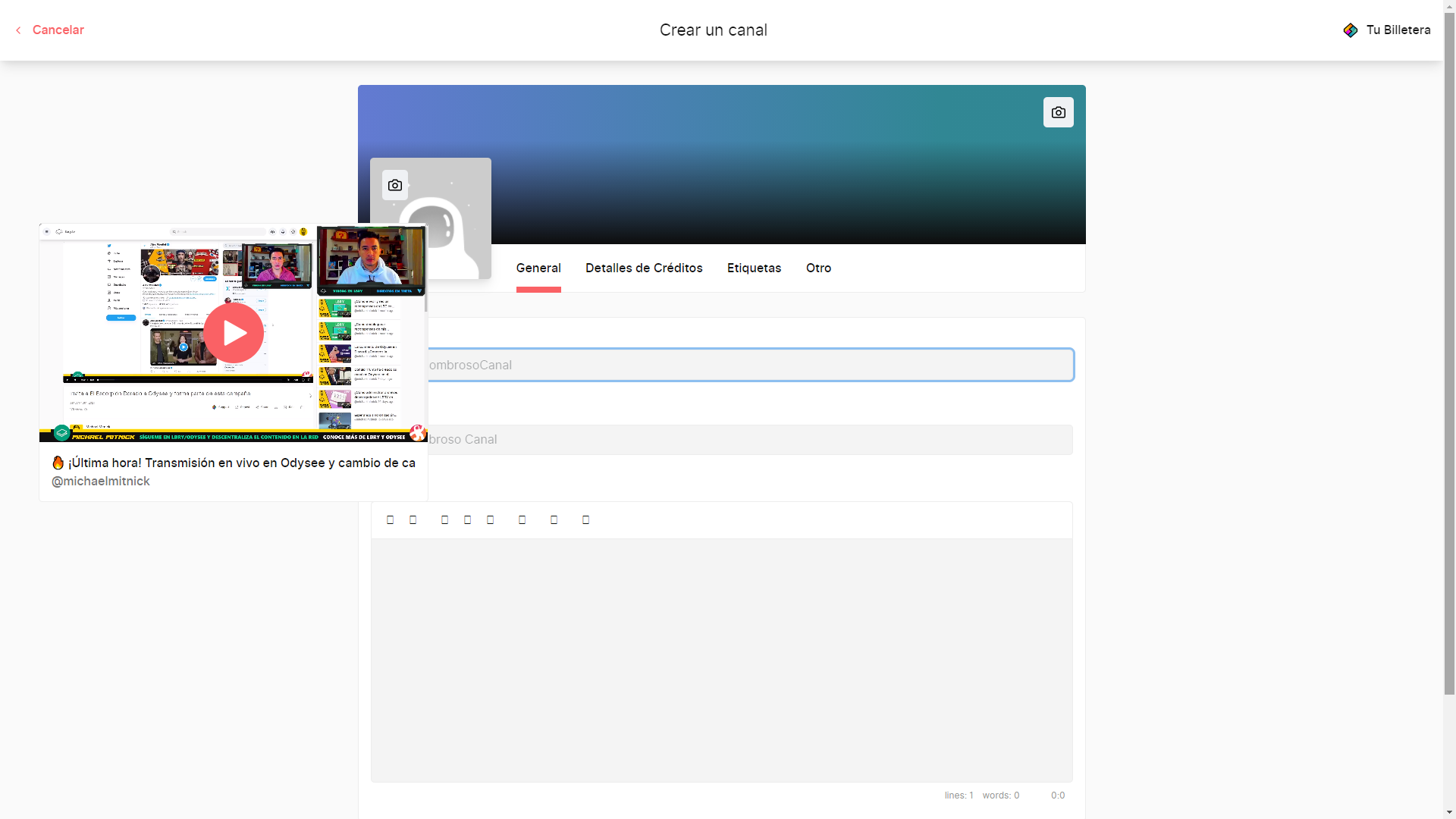
Task: Go to the Otro tab
Action: tap(818, 268)
